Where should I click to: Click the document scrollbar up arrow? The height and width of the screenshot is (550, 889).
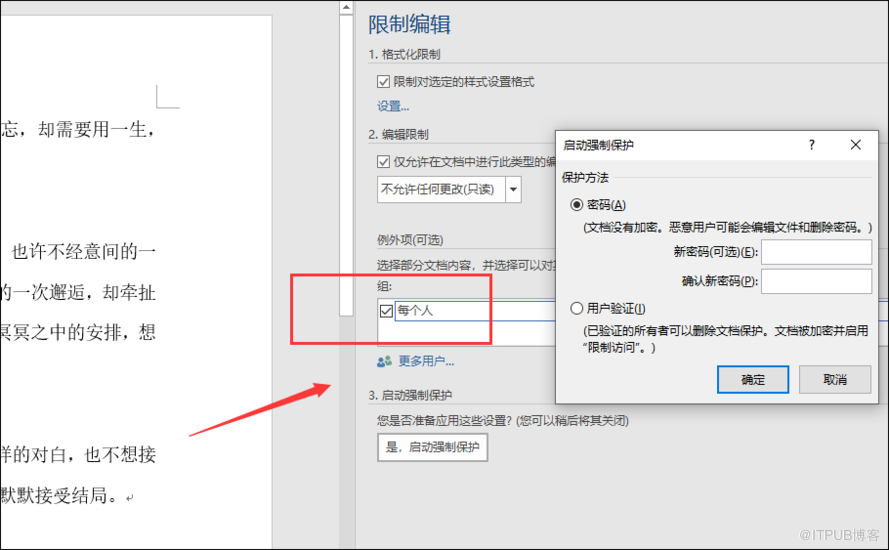click(346, 7)
